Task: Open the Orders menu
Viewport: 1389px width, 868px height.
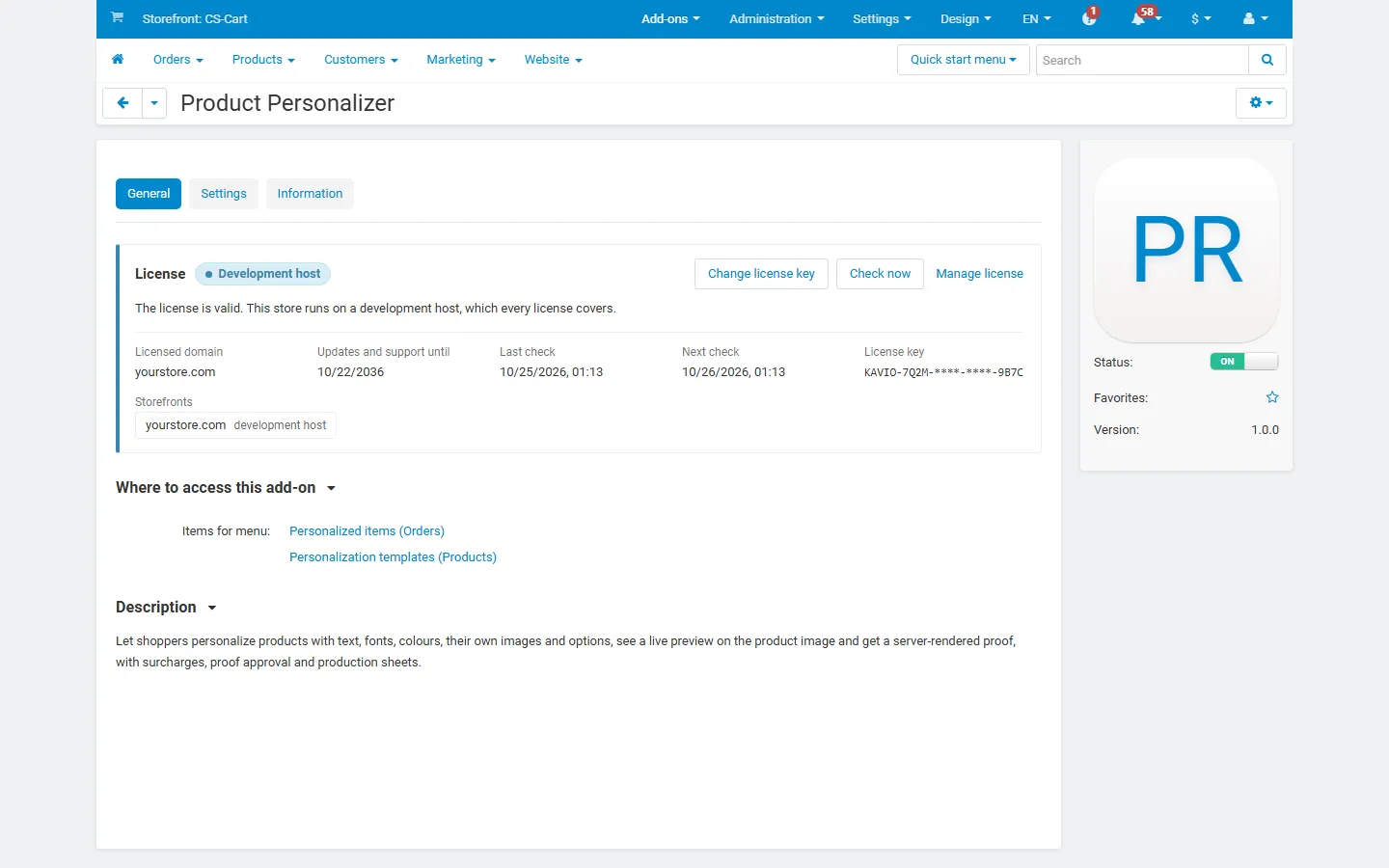Action: 178,60
